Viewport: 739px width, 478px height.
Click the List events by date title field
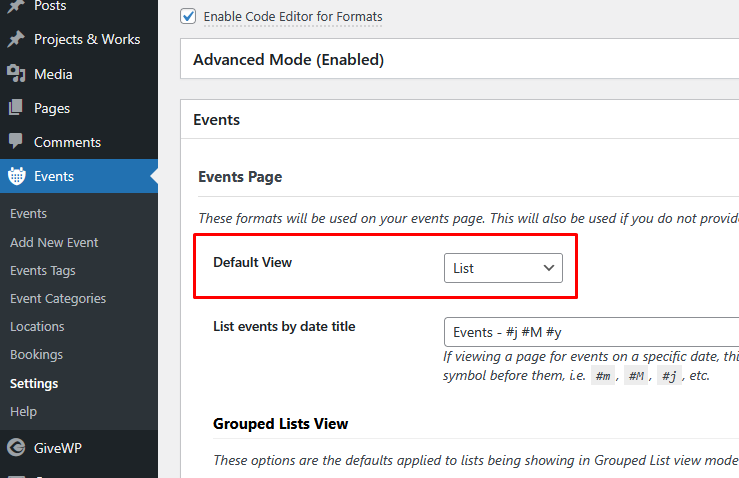590,332
